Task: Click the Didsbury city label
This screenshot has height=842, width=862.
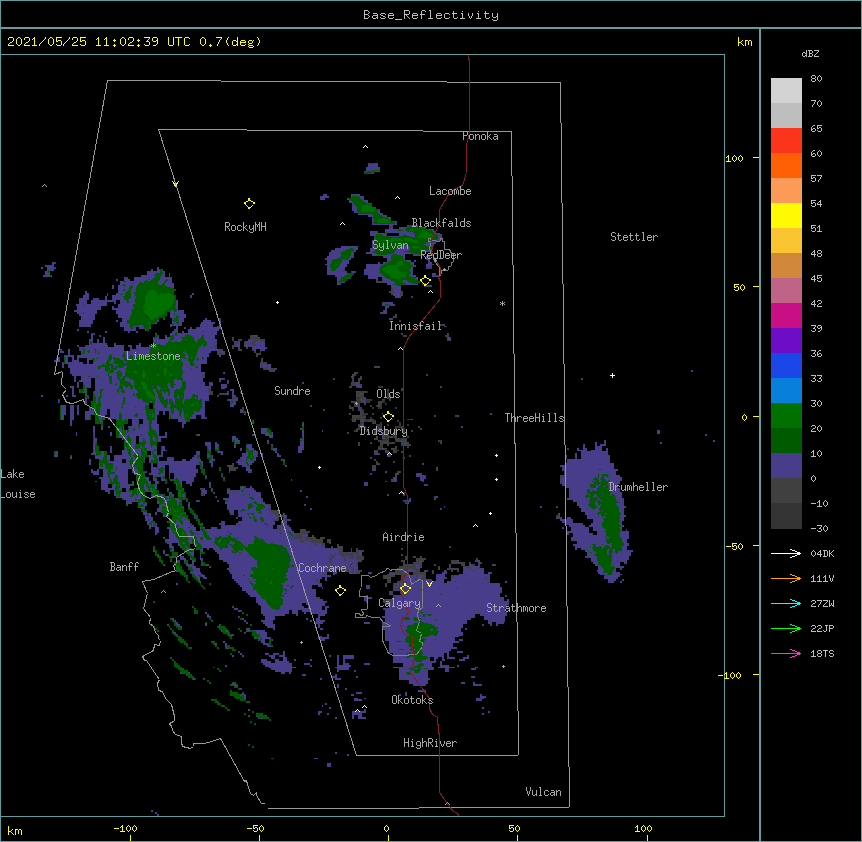Action: (384, 431)
